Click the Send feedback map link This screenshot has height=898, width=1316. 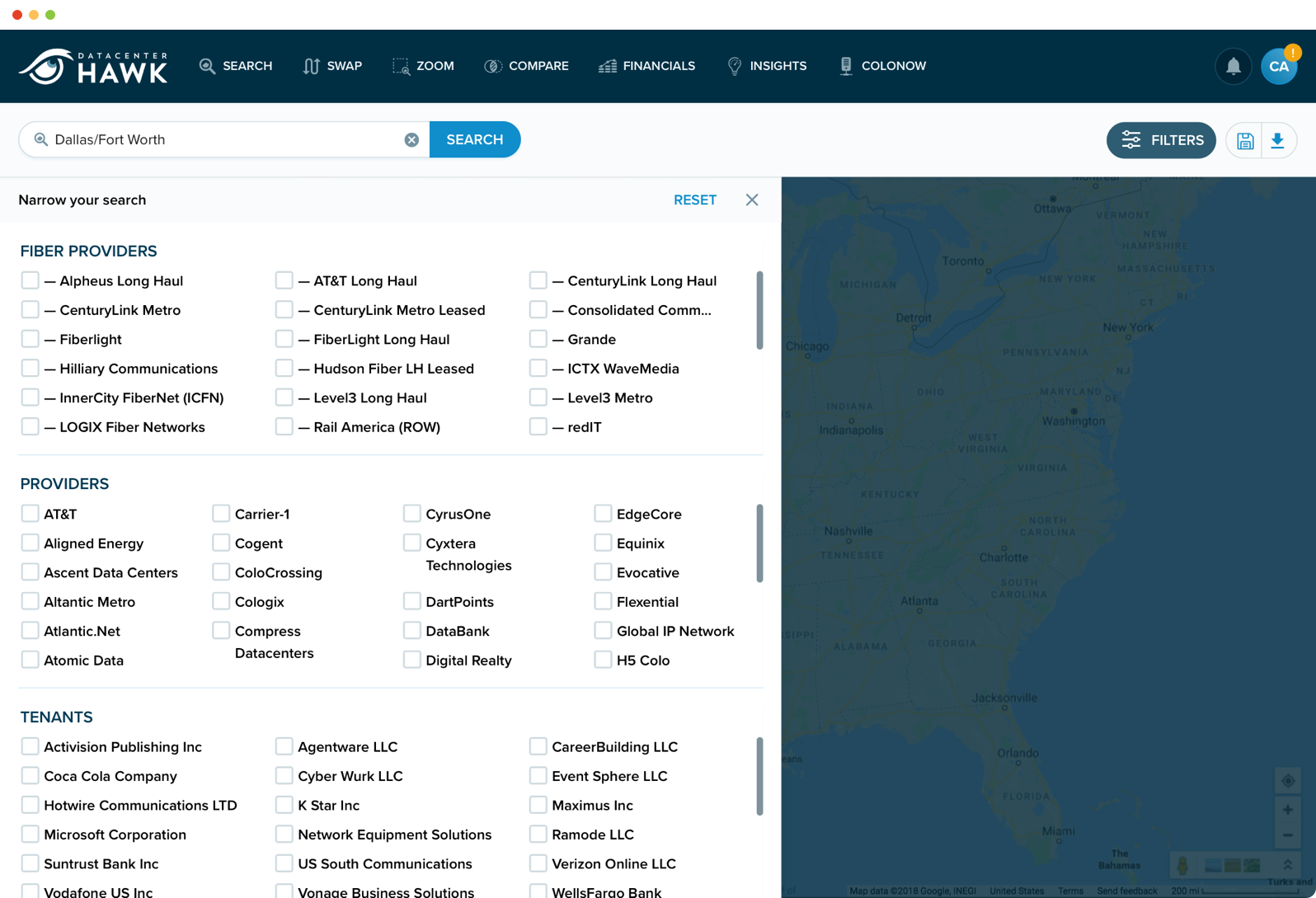click(1126, 891)
